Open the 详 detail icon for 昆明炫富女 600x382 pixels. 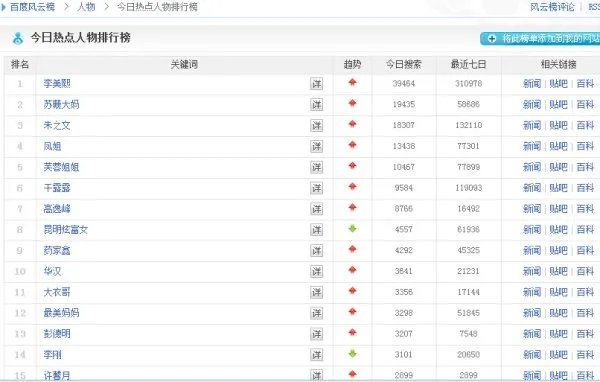point(316,230)
